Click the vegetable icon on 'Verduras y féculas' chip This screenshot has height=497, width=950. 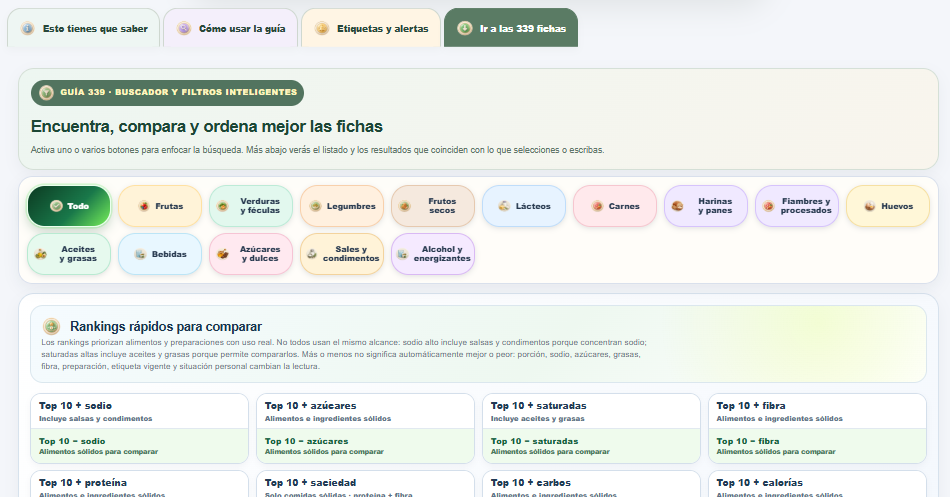tap(223, 206)
